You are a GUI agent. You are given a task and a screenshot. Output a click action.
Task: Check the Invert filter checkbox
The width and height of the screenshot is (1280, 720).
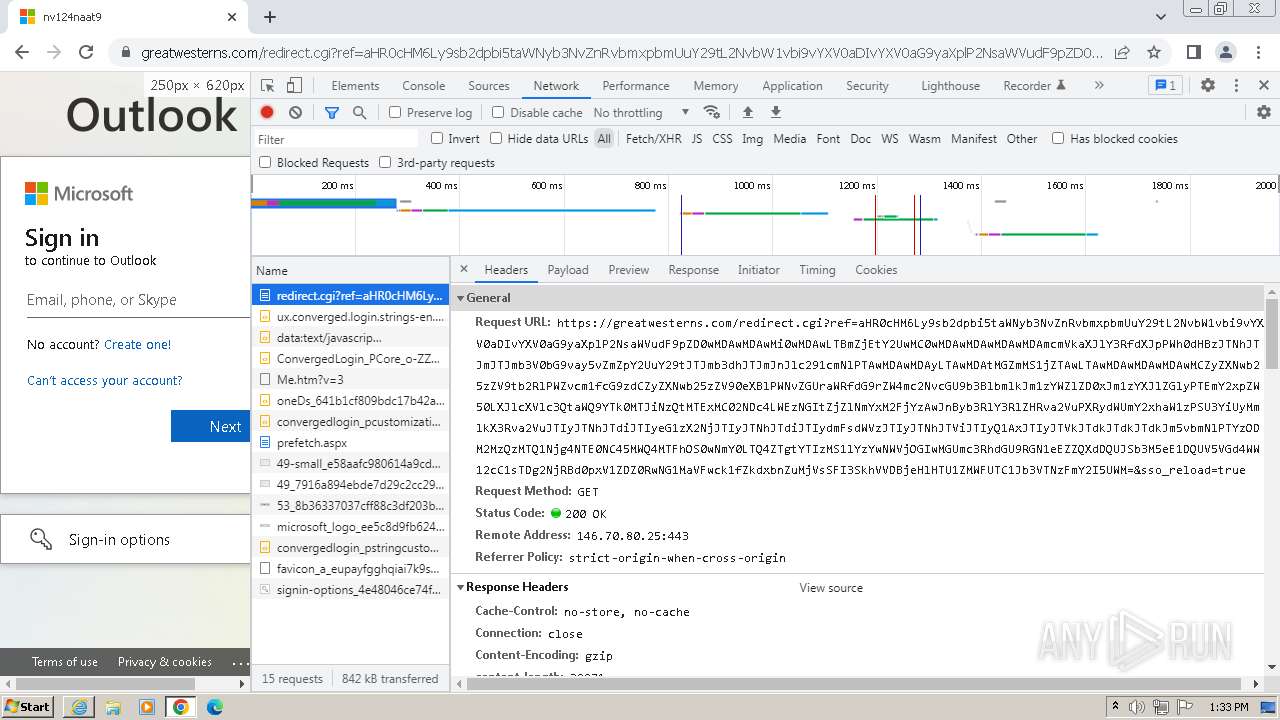click(x=437, y=138)
